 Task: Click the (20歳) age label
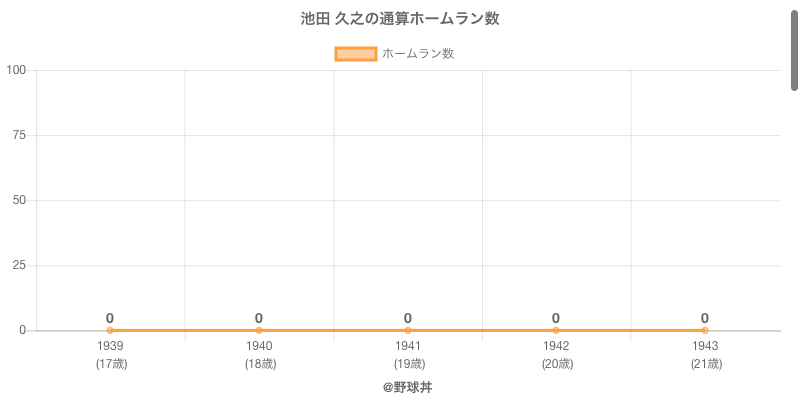(x=557, y=364)
